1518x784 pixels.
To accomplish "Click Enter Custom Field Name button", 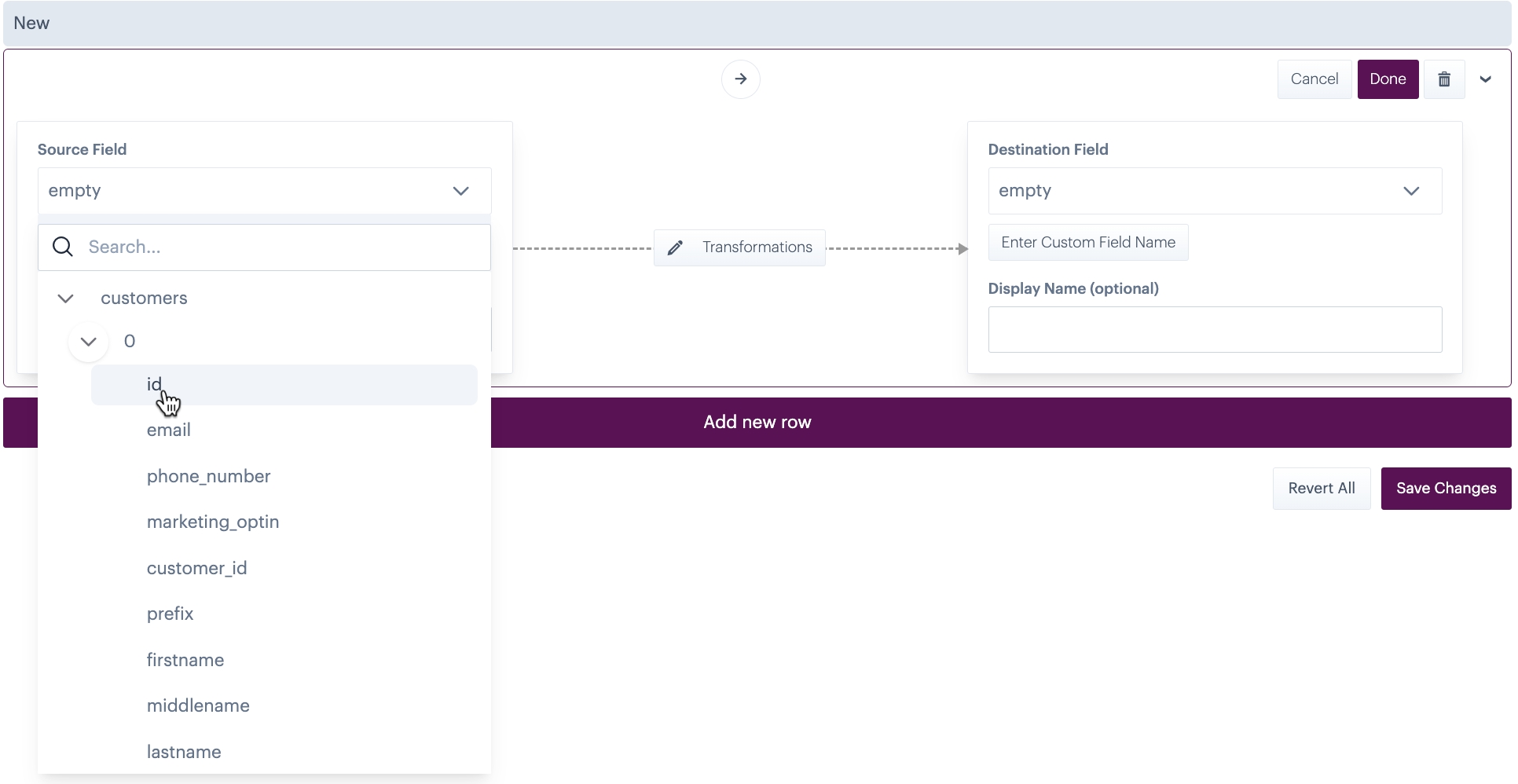I will click(1087, 243).
